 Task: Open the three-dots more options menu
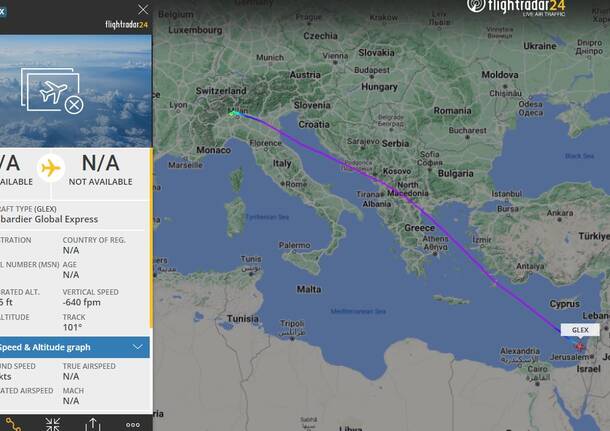pos(133,423)
